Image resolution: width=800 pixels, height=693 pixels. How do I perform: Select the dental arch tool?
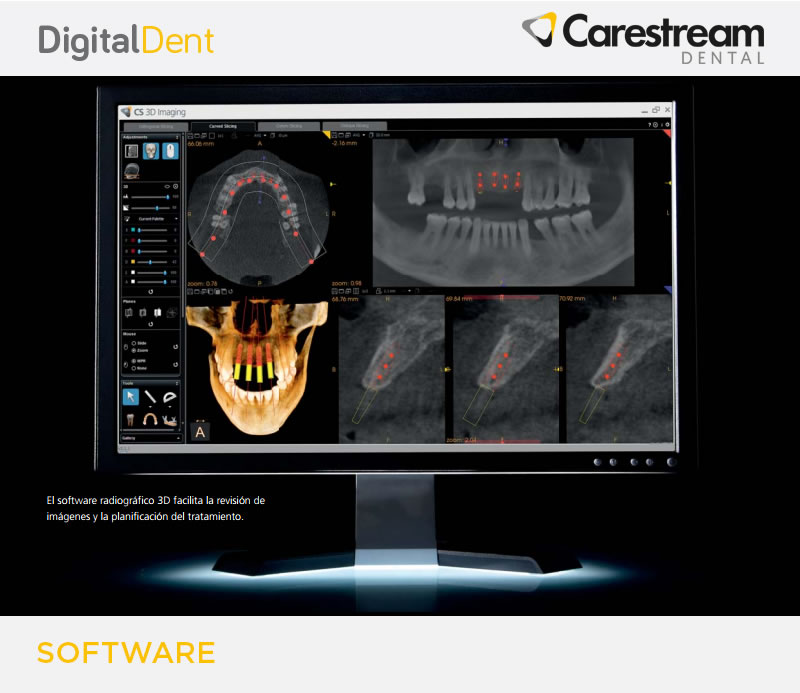pyautogui.click(x=151, y=418)
